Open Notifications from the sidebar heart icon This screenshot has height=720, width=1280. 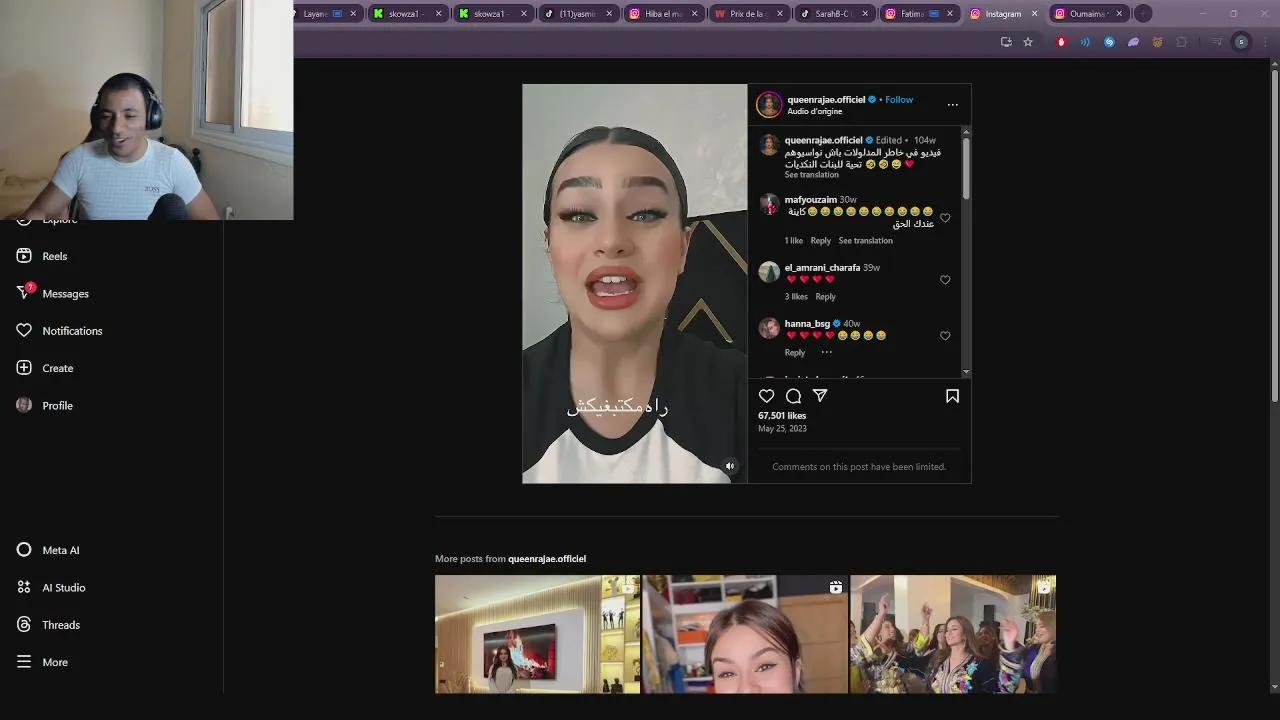pyautogui.click(x=23, y=331)
